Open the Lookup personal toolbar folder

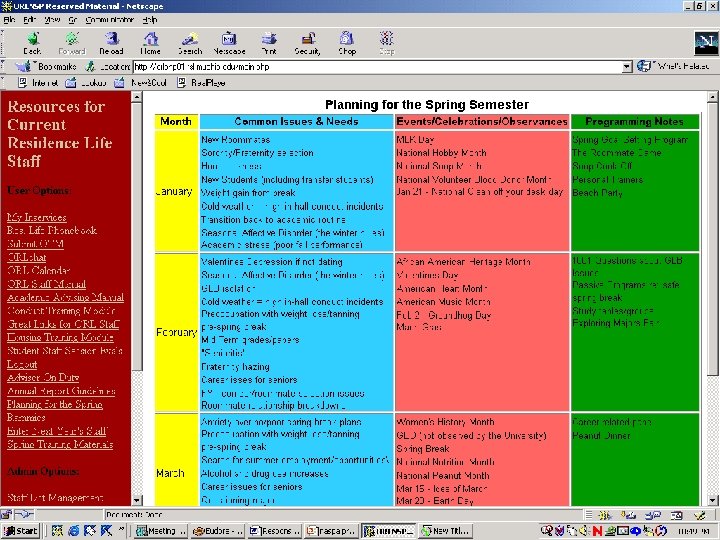pos(86,83)
